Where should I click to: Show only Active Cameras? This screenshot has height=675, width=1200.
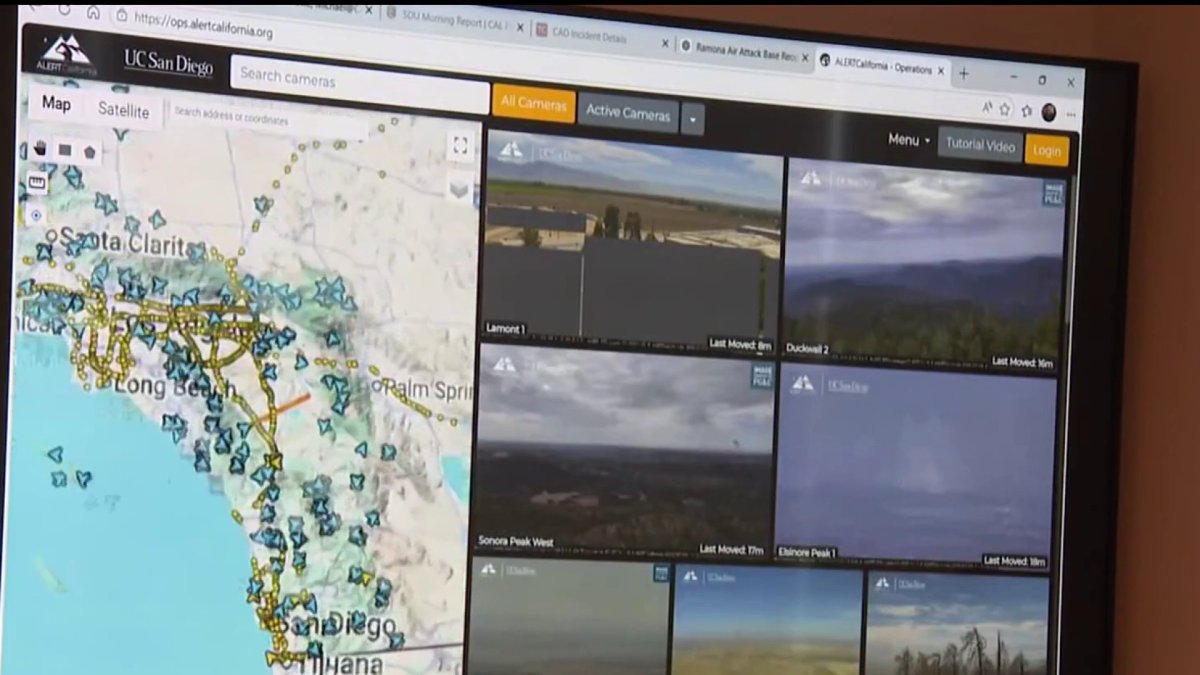628,112
